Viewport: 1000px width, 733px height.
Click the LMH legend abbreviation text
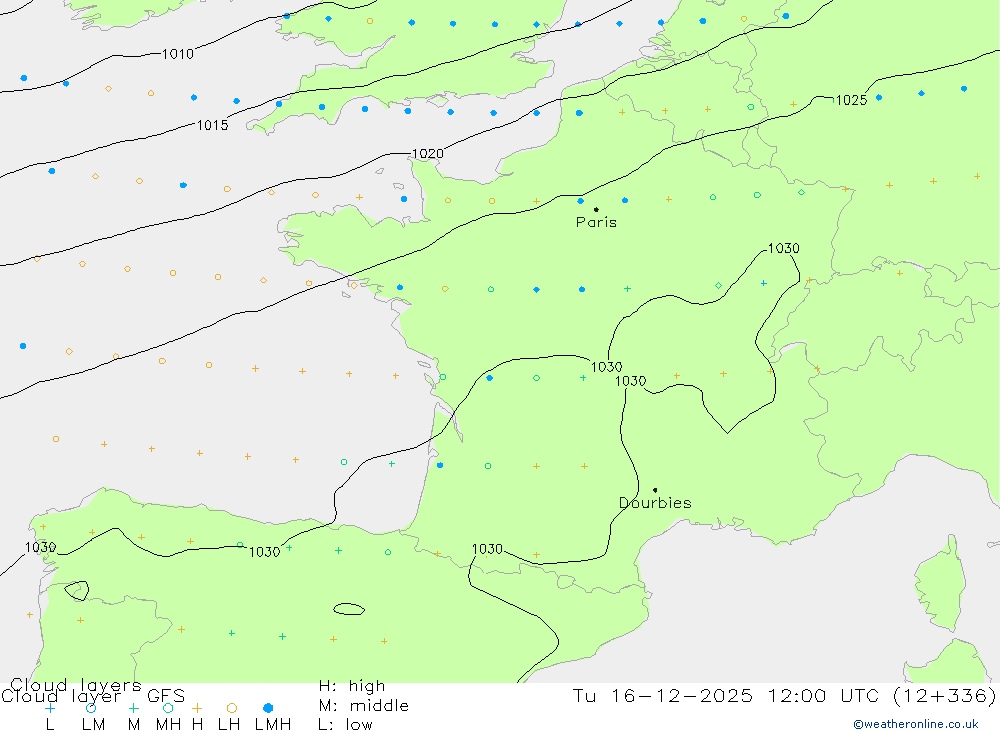(x=273, y=725)
